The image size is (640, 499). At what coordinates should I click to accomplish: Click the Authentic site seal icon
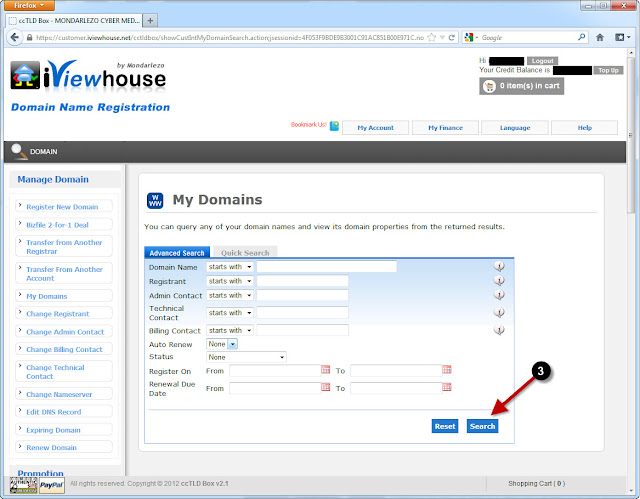click(23, 485)
